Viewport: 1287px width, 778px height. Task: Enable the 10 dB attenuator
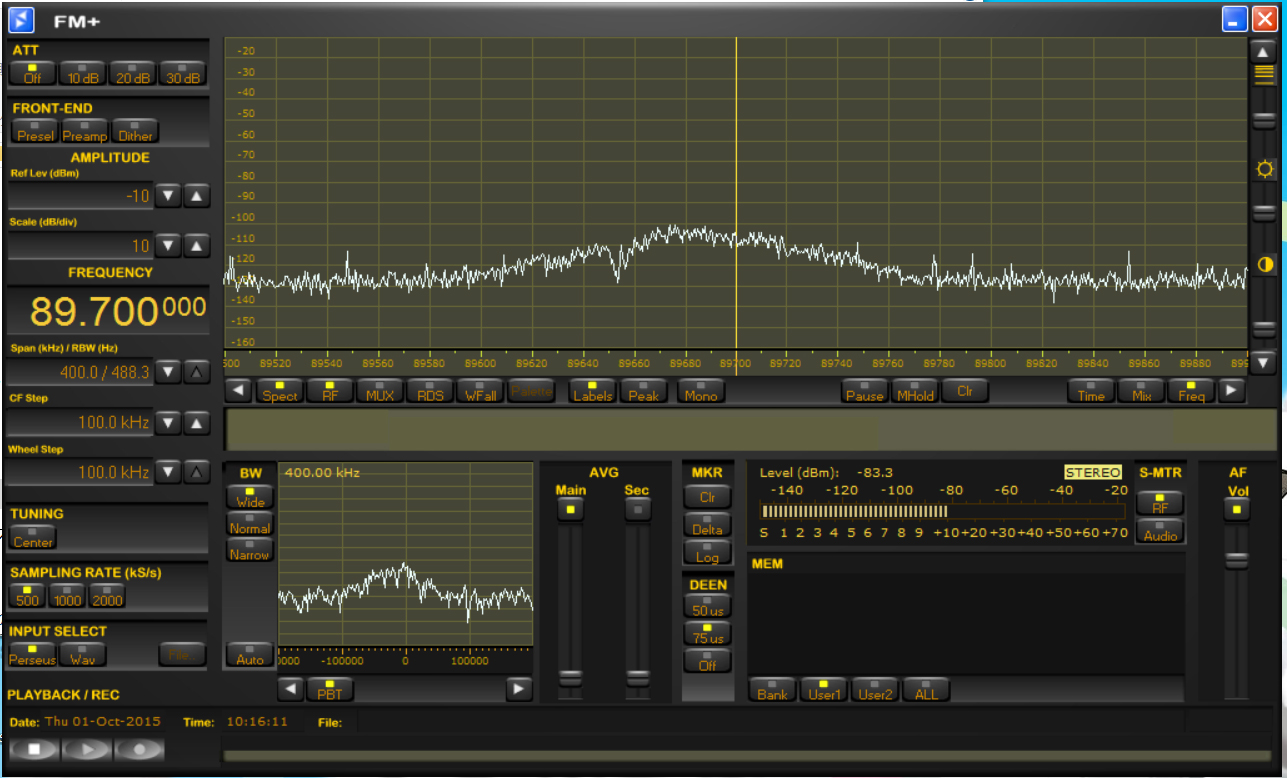(83, 73)
